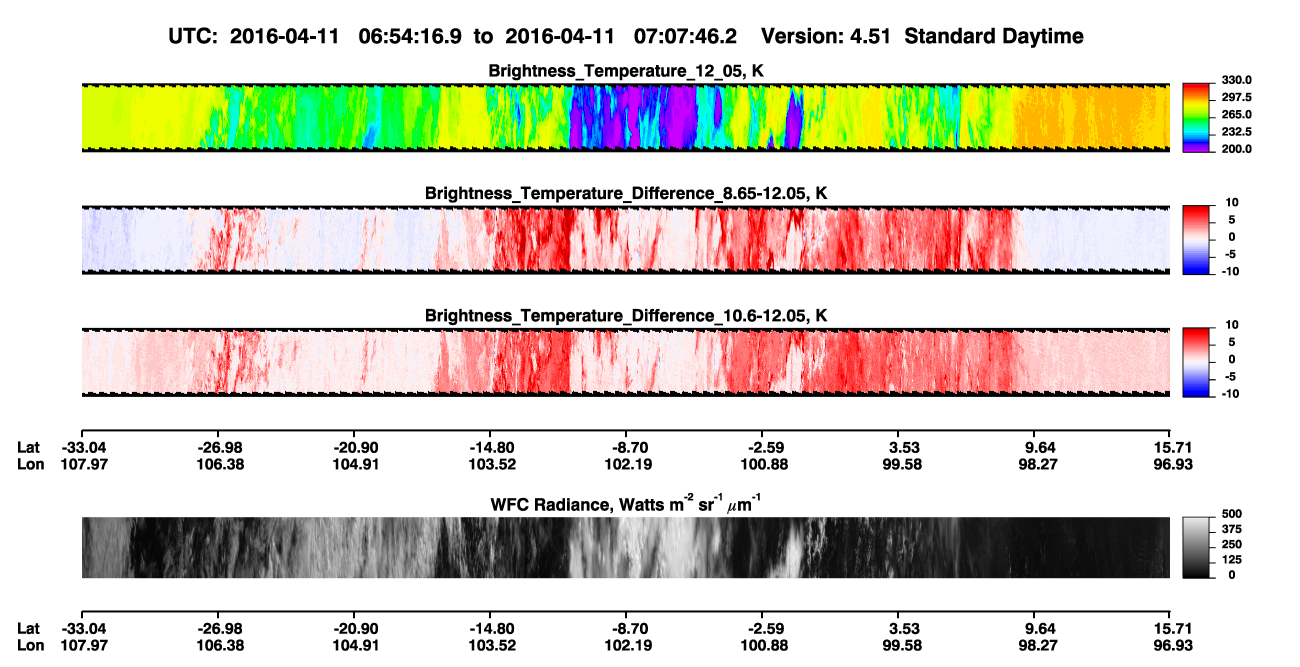1300x667 pixels.
Task: Click the "-10" tick on the 8.65-12.05 color bar
Action: [x=1230, y=271]
